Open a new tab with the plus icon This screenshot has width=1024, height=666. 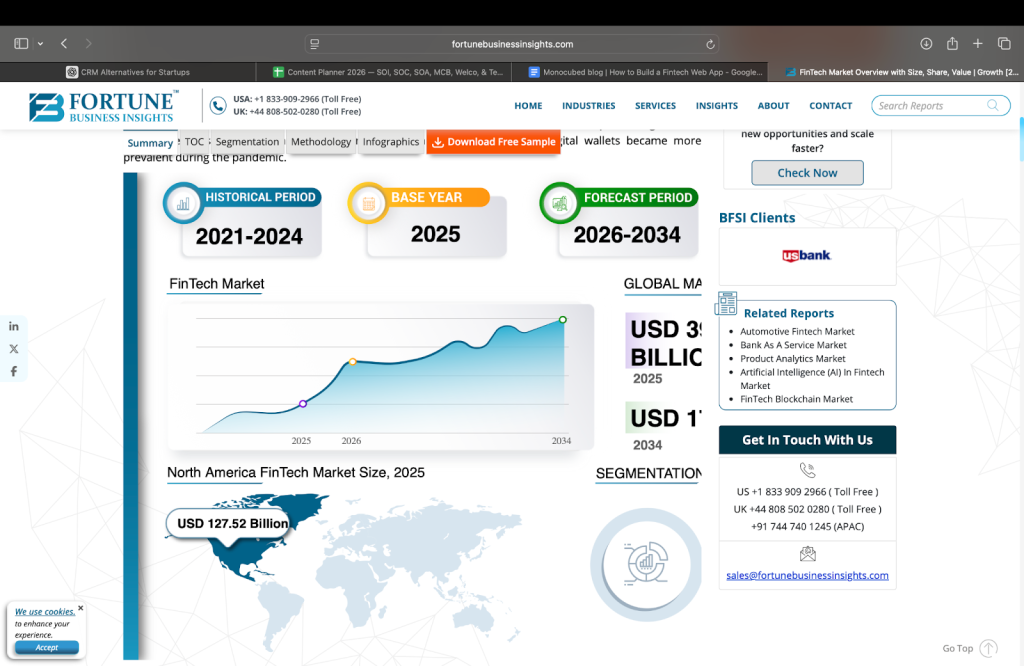pos(977,43)
